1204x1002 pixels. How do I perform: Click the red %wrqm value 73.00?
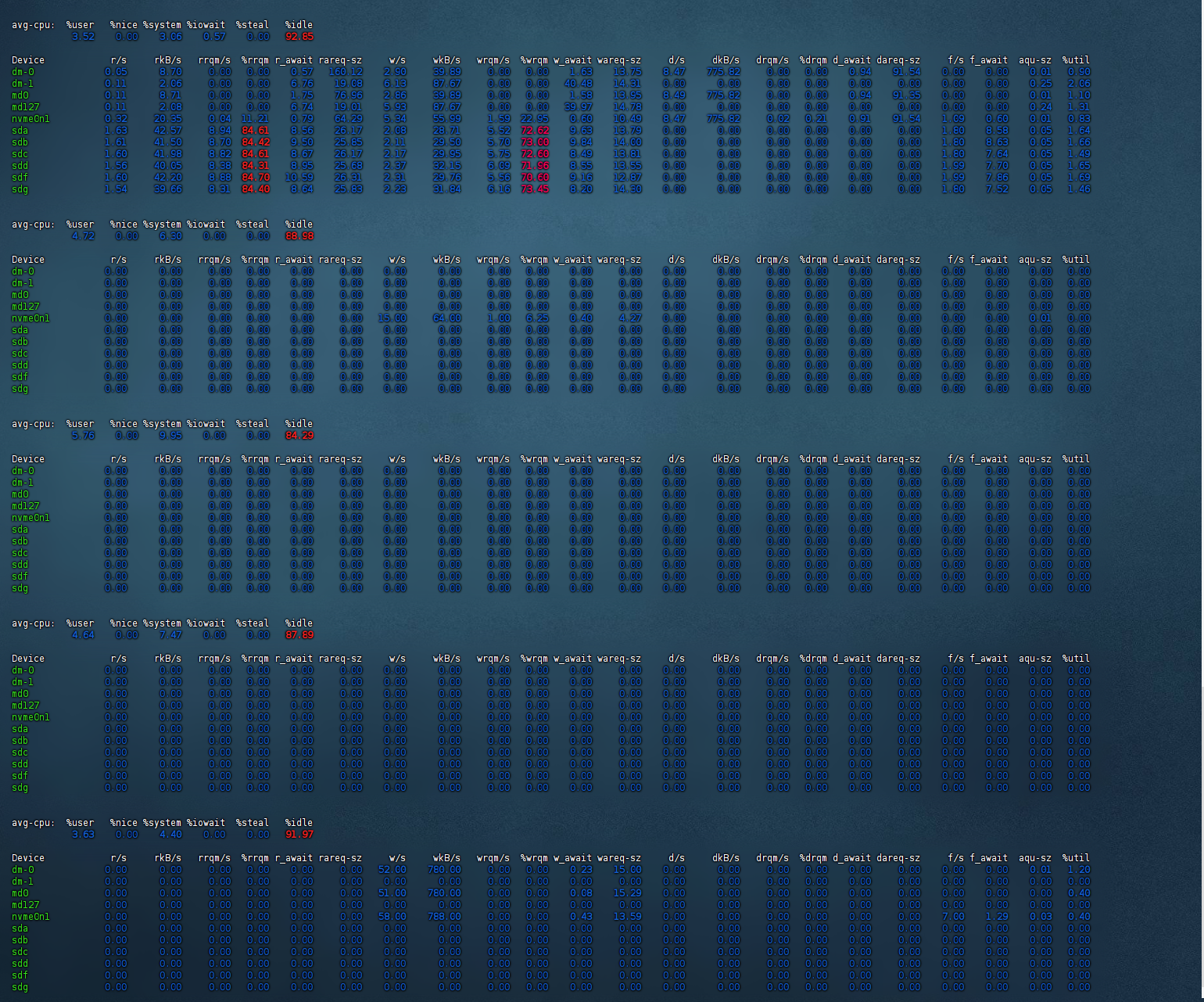[x=535, y=142]
